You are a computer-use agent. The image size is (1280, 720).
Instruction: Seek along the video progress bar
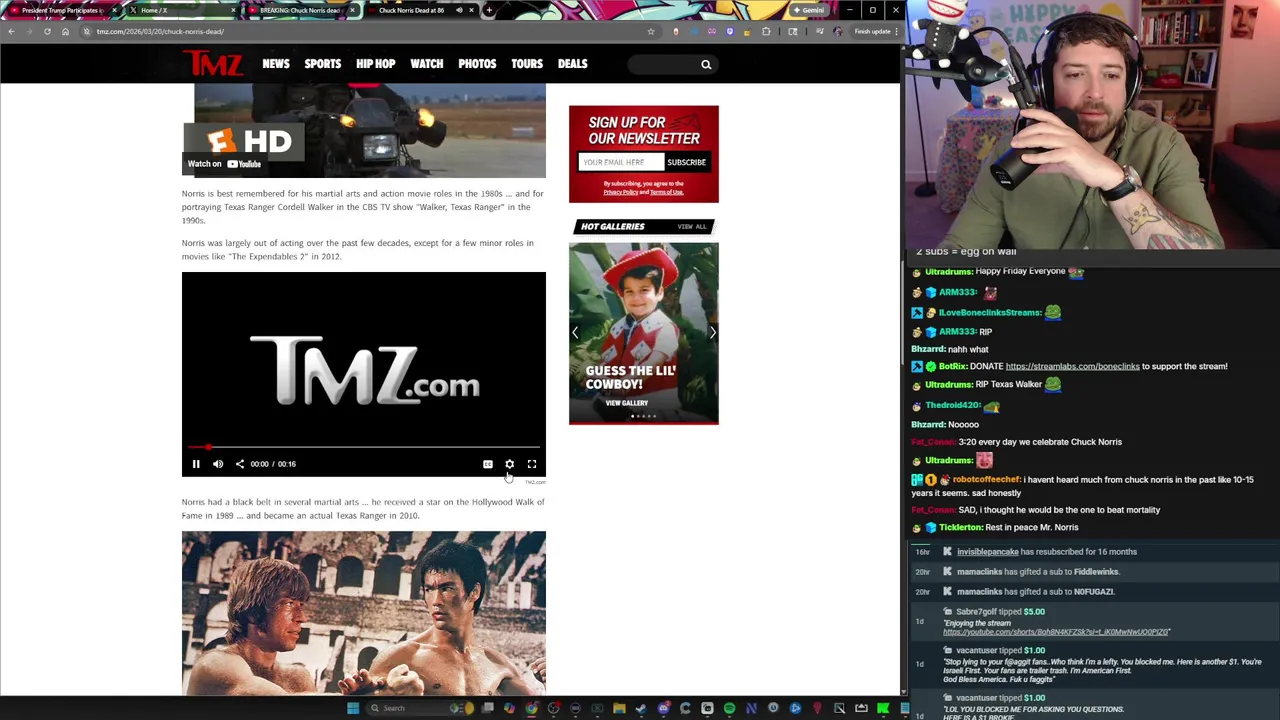tap(364, 447)
